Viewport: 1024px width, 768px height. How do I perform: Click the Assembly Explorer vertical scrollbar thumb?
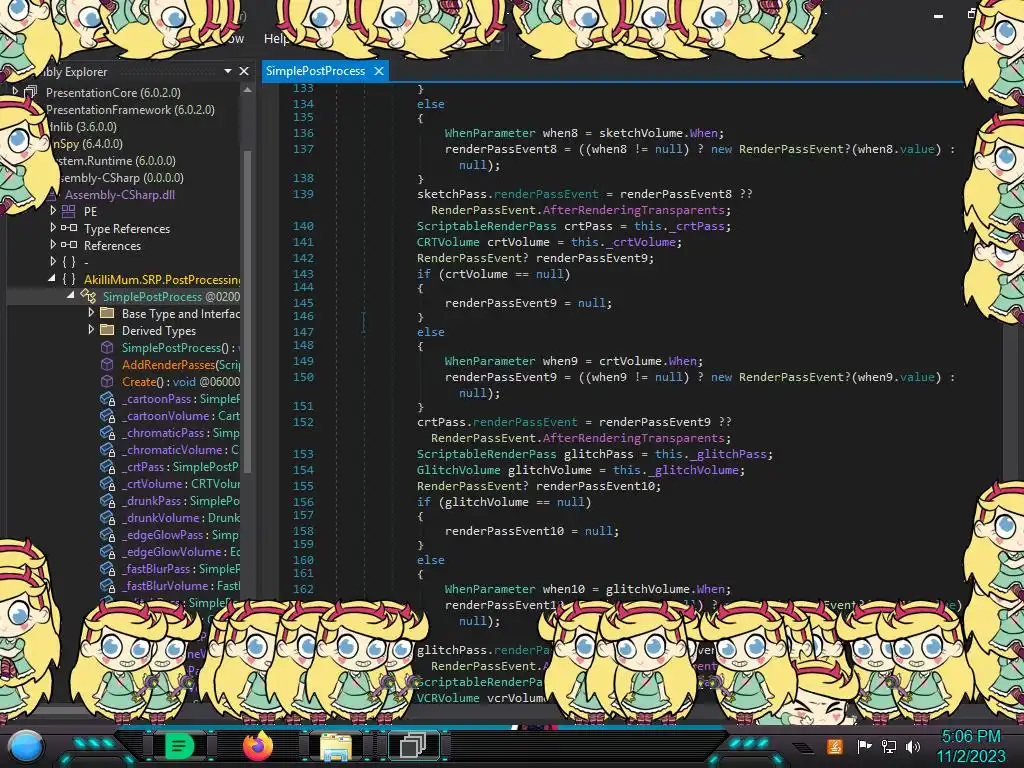(248, 310)
